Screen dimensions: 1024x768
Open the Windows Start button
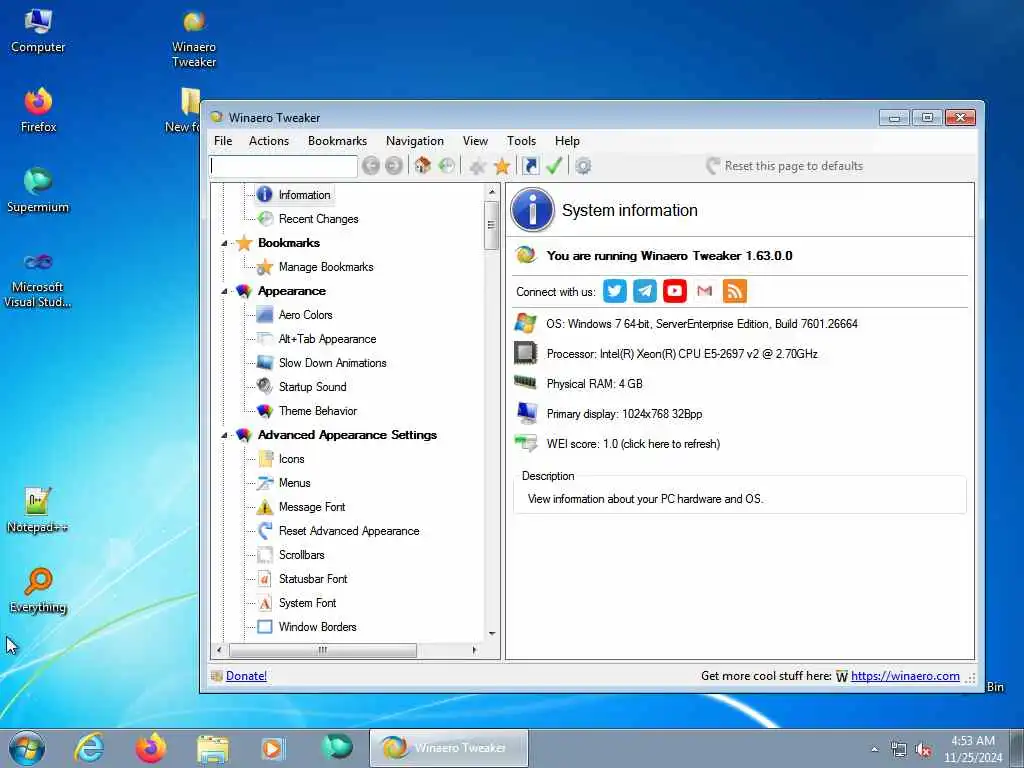click(x=27, y=748)
